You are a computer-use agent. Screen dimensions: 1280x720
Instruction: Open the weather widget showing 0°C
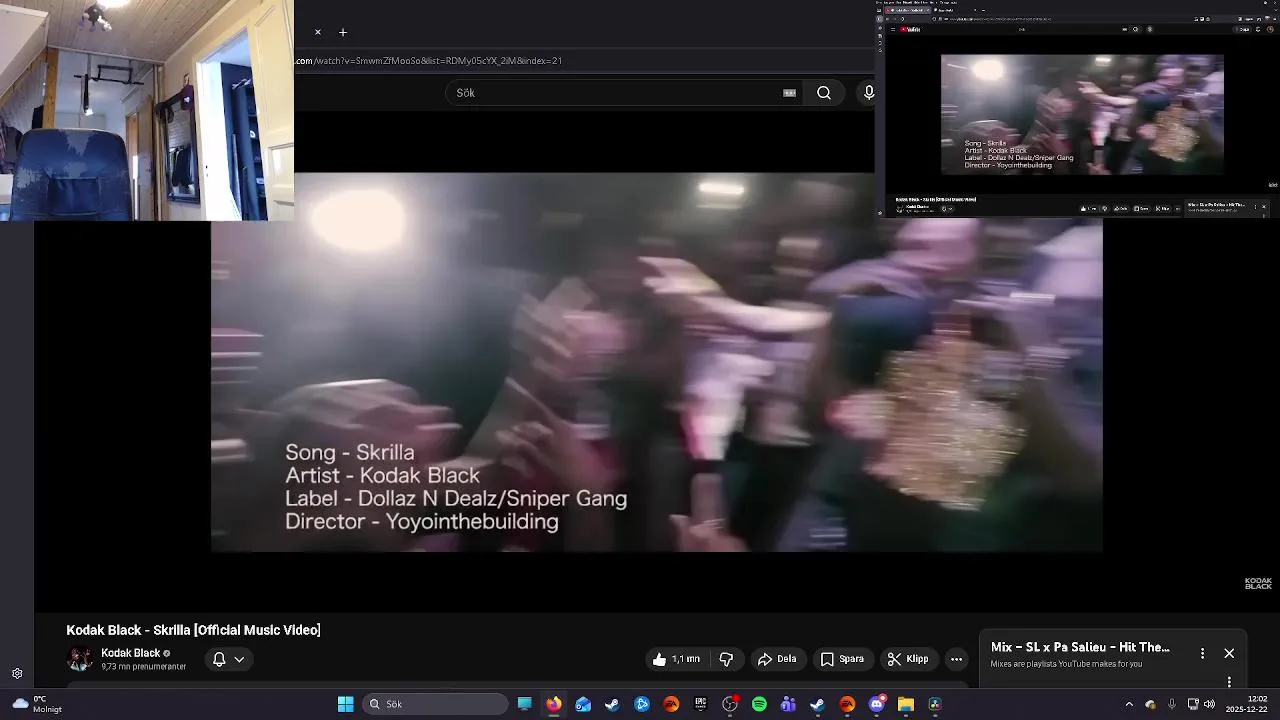(x=37, y=704)
